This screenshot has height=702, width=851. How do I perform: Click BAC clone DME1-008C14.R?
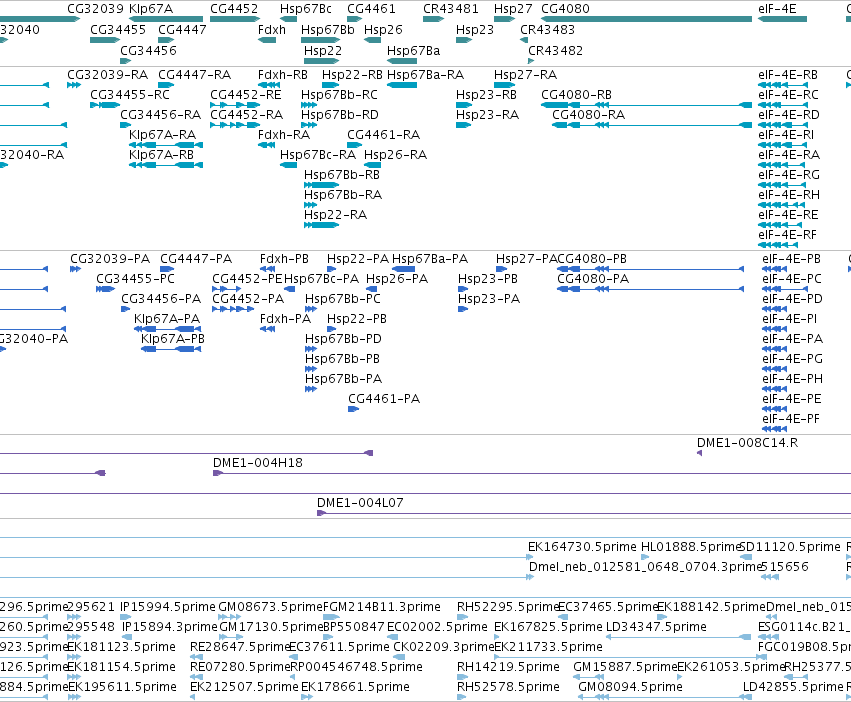(747, 443)
